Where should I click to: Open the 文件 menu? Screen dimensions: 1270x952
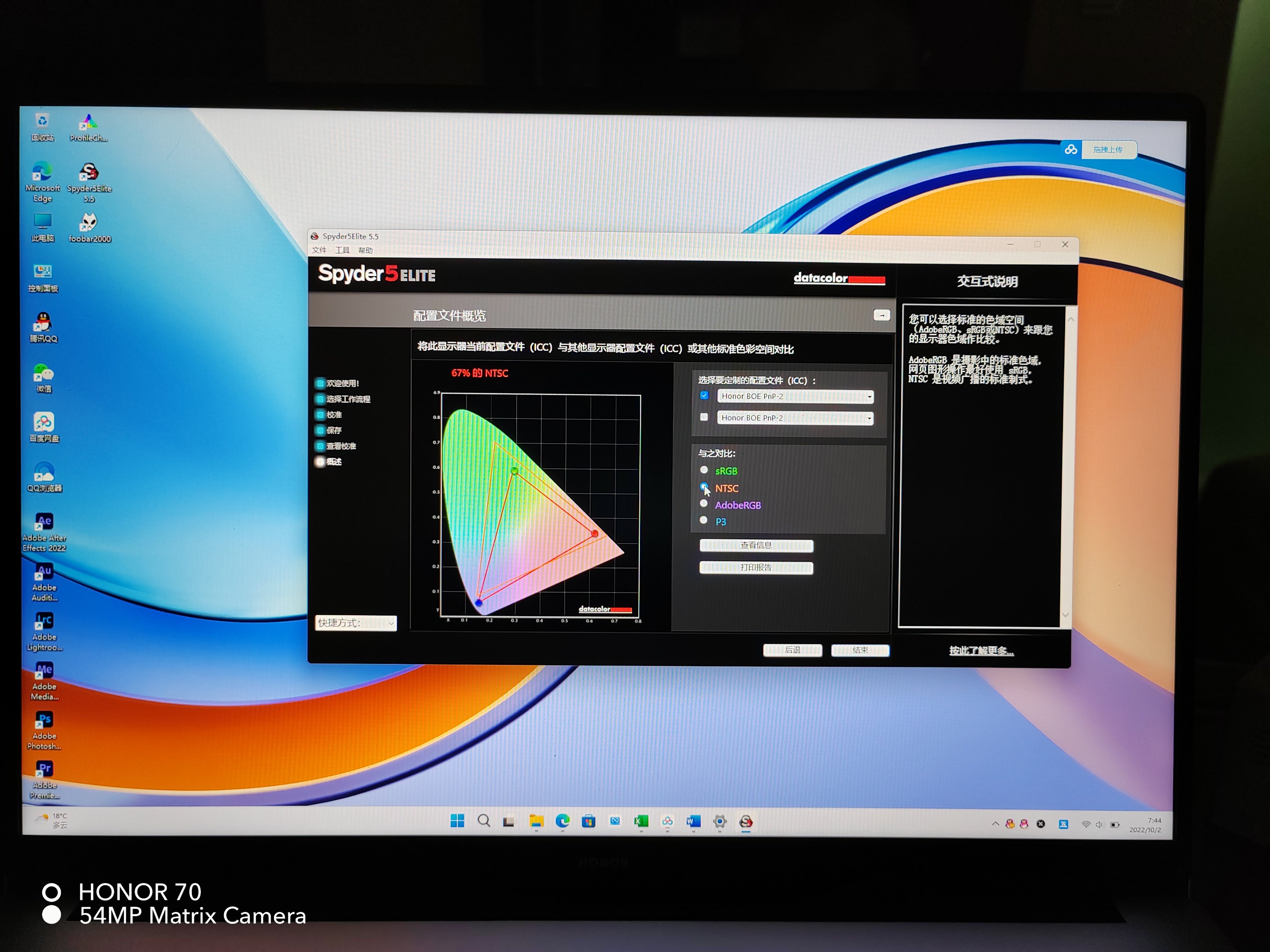(x=319, y=250)
